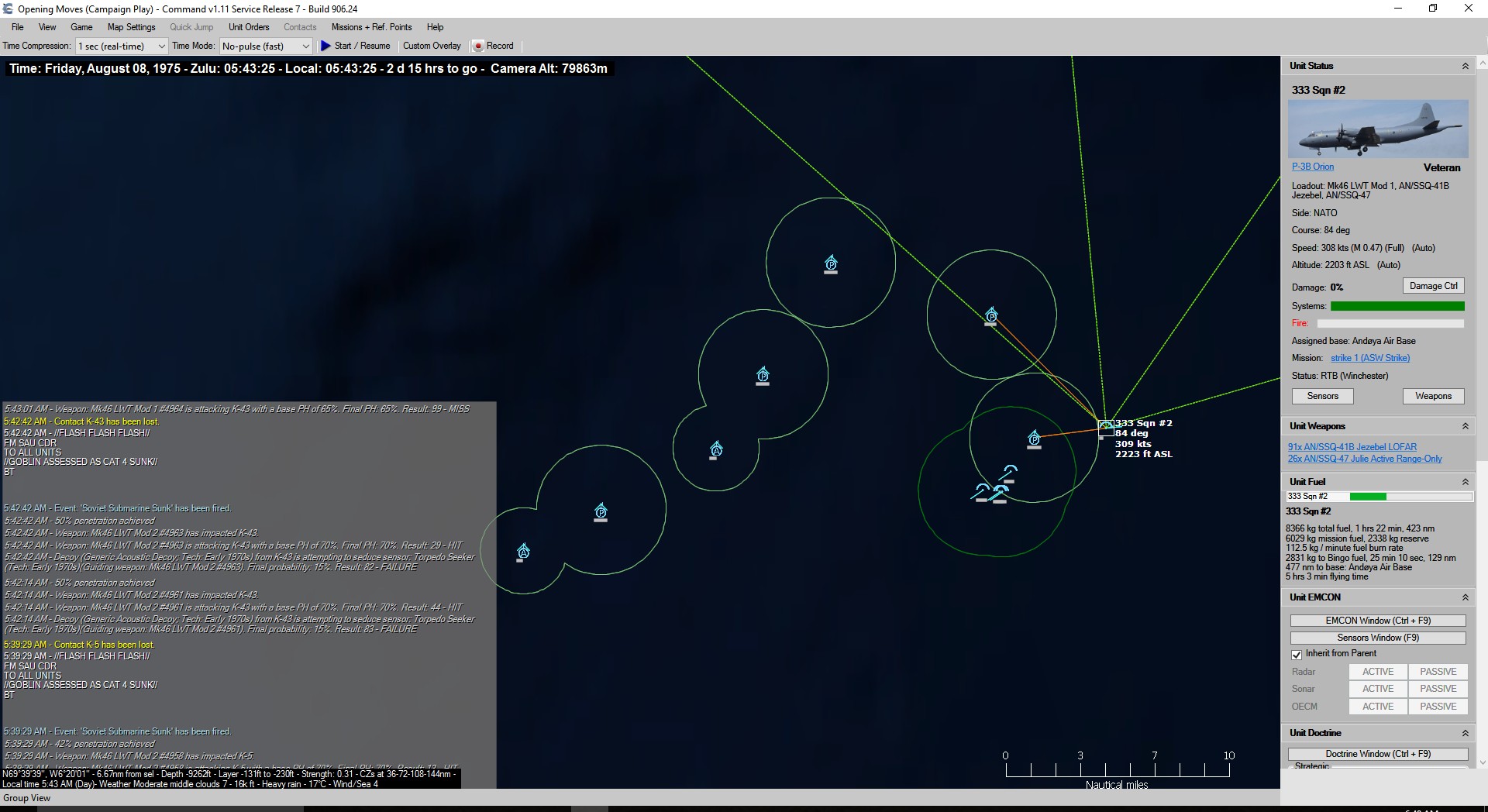The width and height of the screenshot is (1488, 812).
Task: Set OECM EMCON to PASSIVE
Action: point(1438,707)
